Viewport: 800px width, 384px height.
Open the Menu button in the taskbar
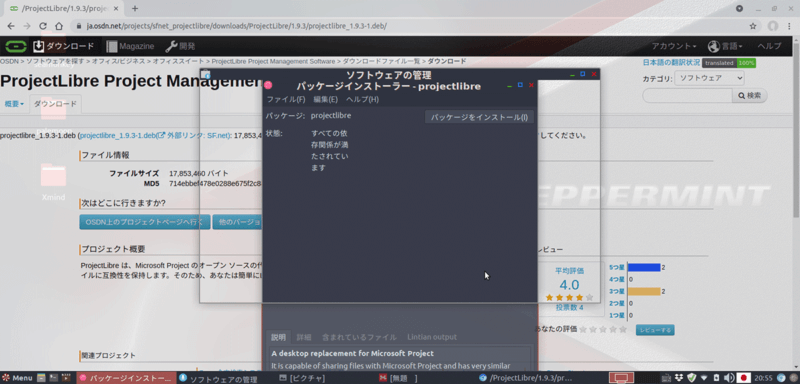click(x=18, y=378)
